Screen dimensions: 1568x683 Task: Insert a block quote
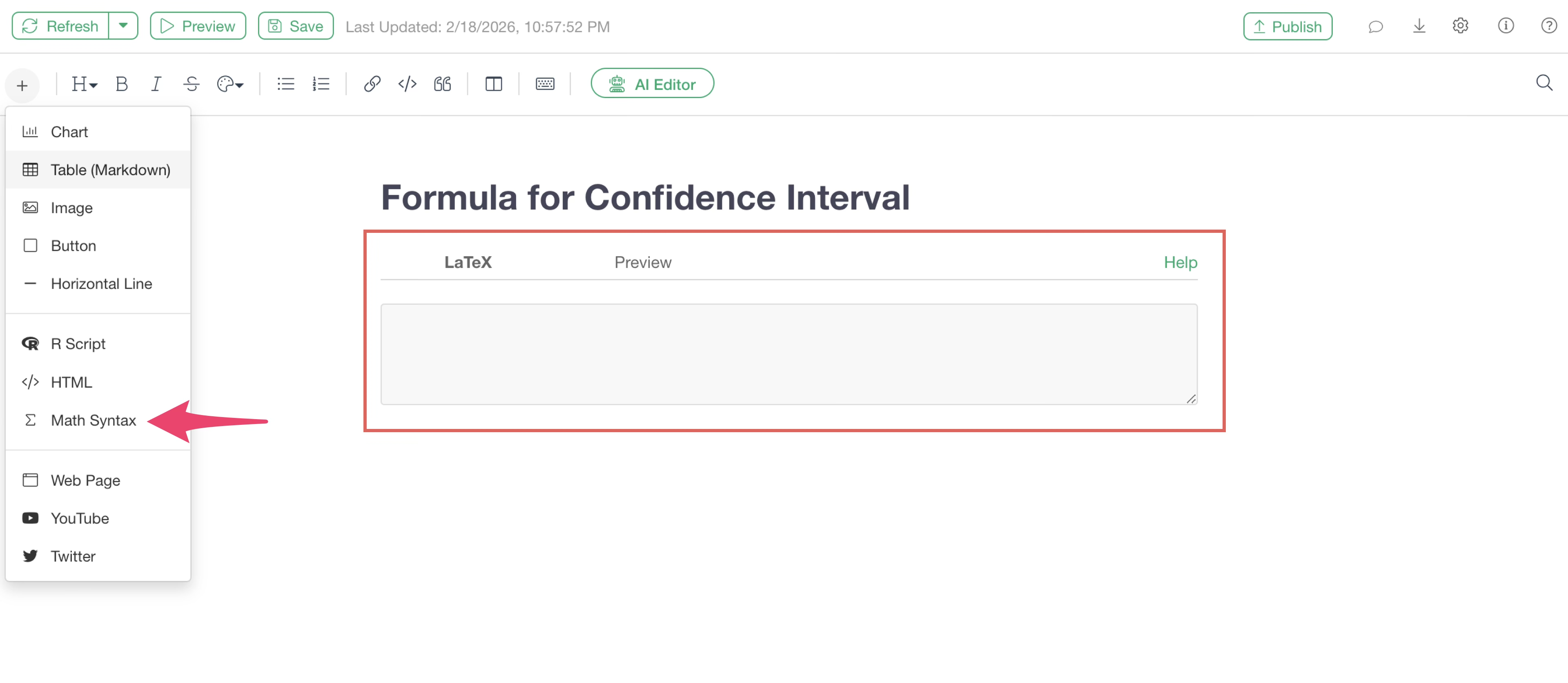(443, 84)
